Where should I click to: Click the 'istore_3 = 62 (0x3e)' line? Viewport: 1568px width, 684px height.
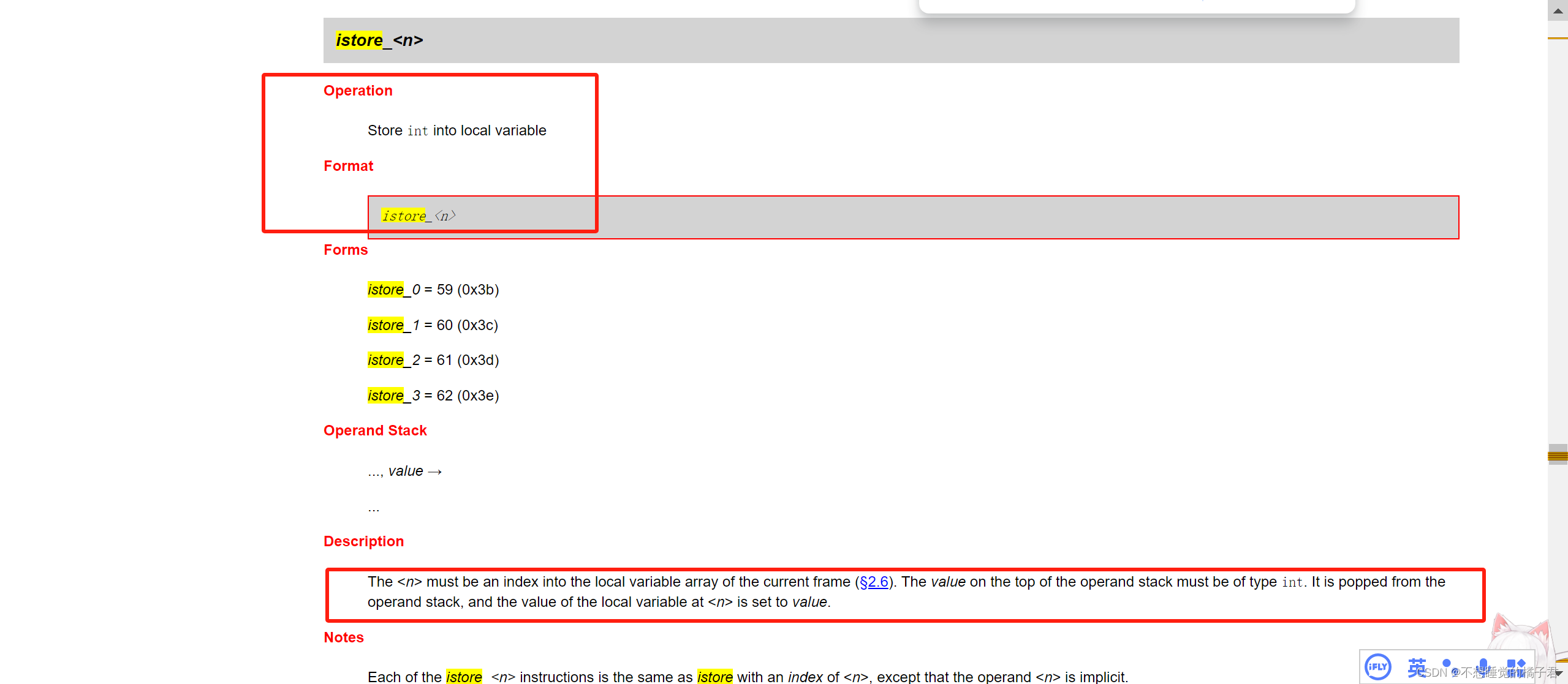pos(433,396)
